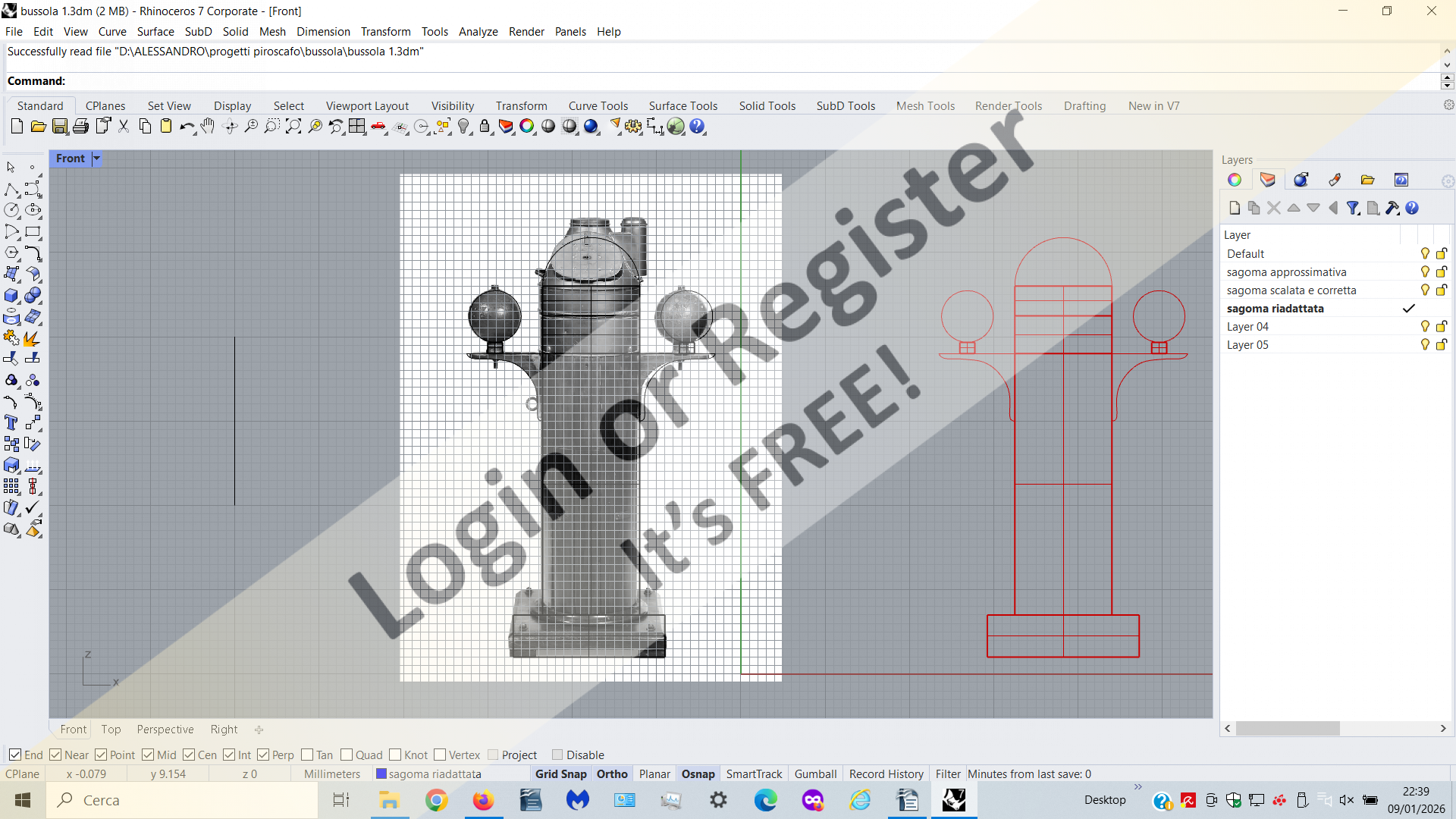Open the current layer dropdown in status bar

435,774
